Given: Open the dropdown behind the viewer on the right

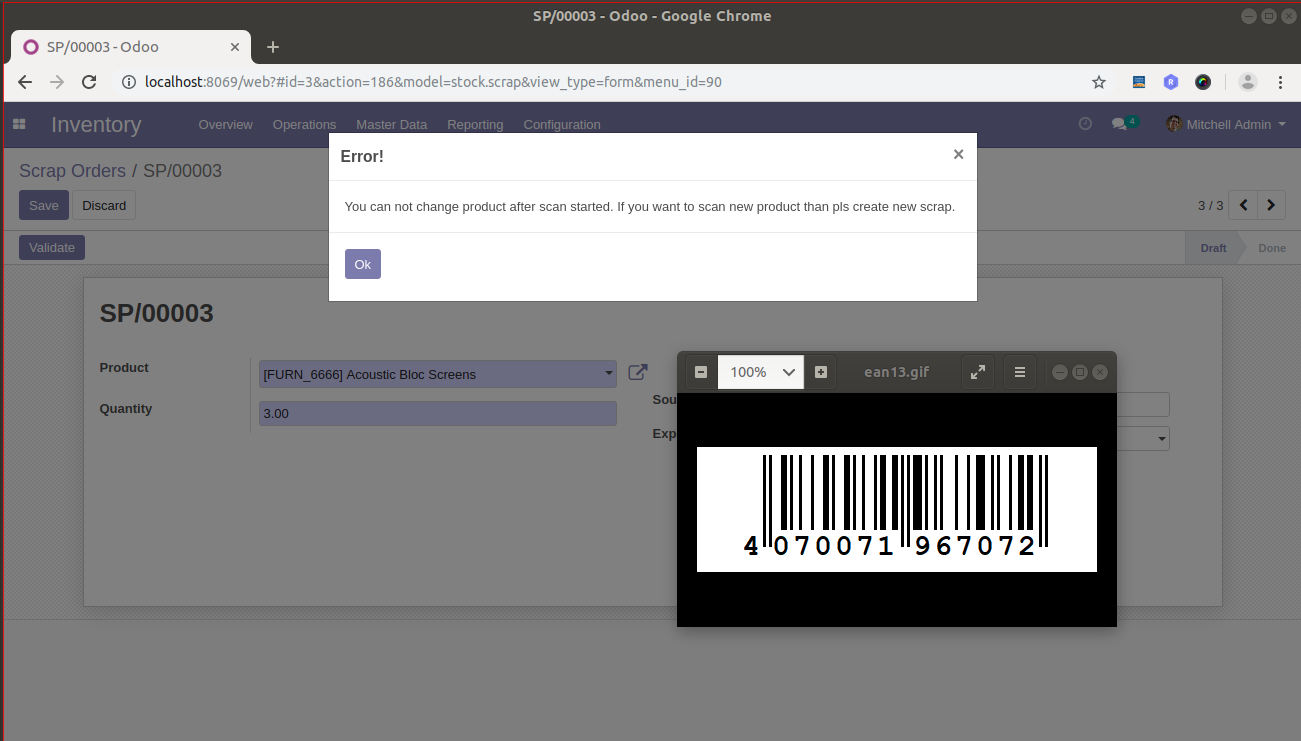Looking at the screenshot, I should 1162,438.
